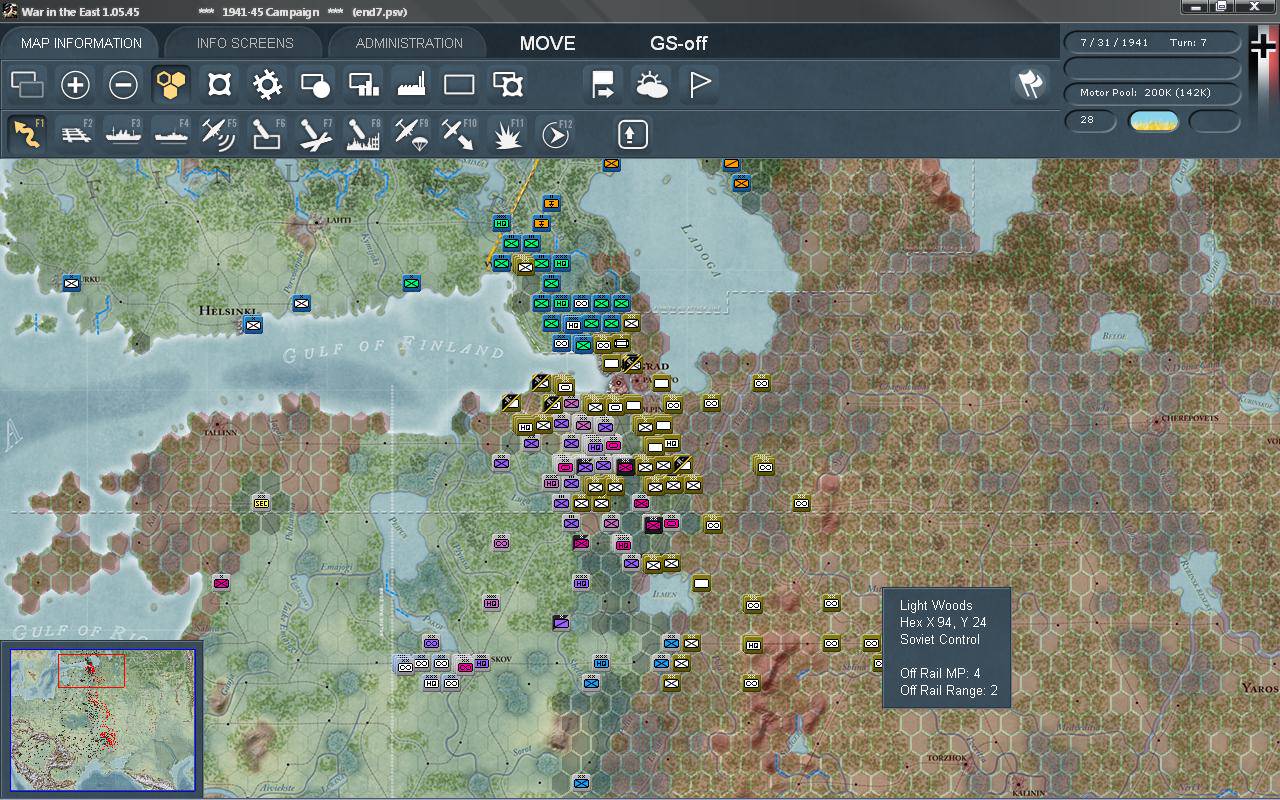1280x800 pixels.
Task: Click the crossed white flags icon
Action: pos(1029,85)
